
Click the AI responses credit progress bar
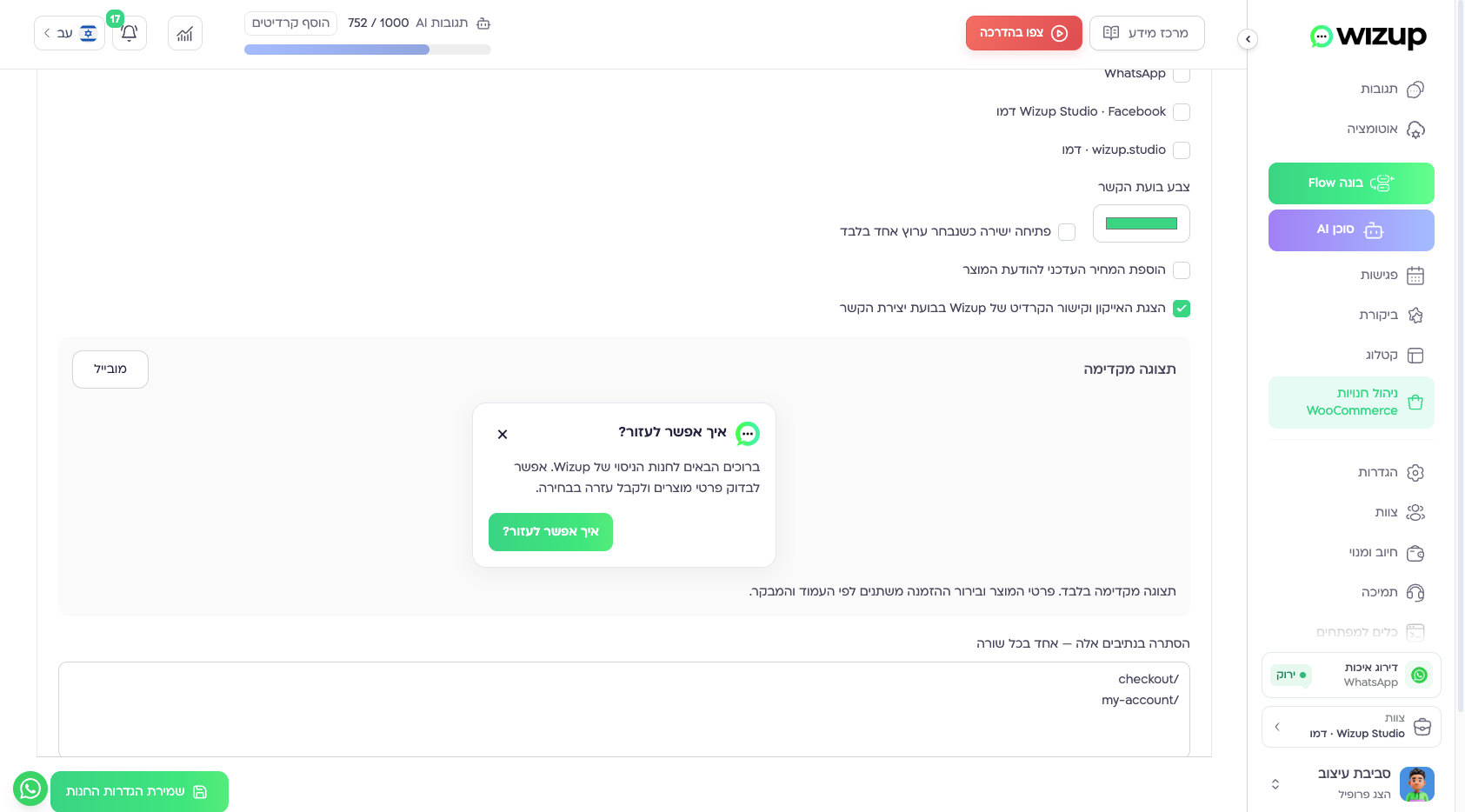pos(368,50)
